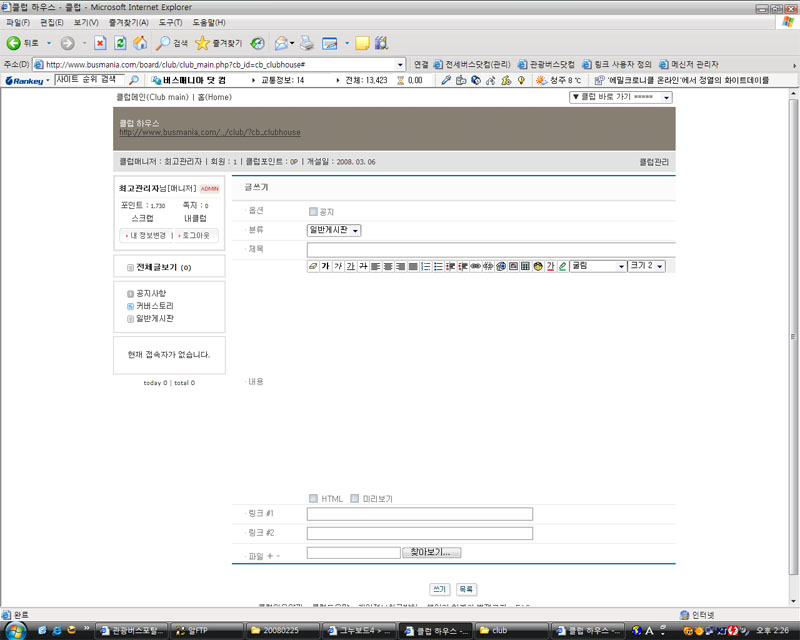Image resolution: width=800 pixels, height=640 pixels.
Task: Enable the 공지 notice checkbox
Action: pos(313,212)
